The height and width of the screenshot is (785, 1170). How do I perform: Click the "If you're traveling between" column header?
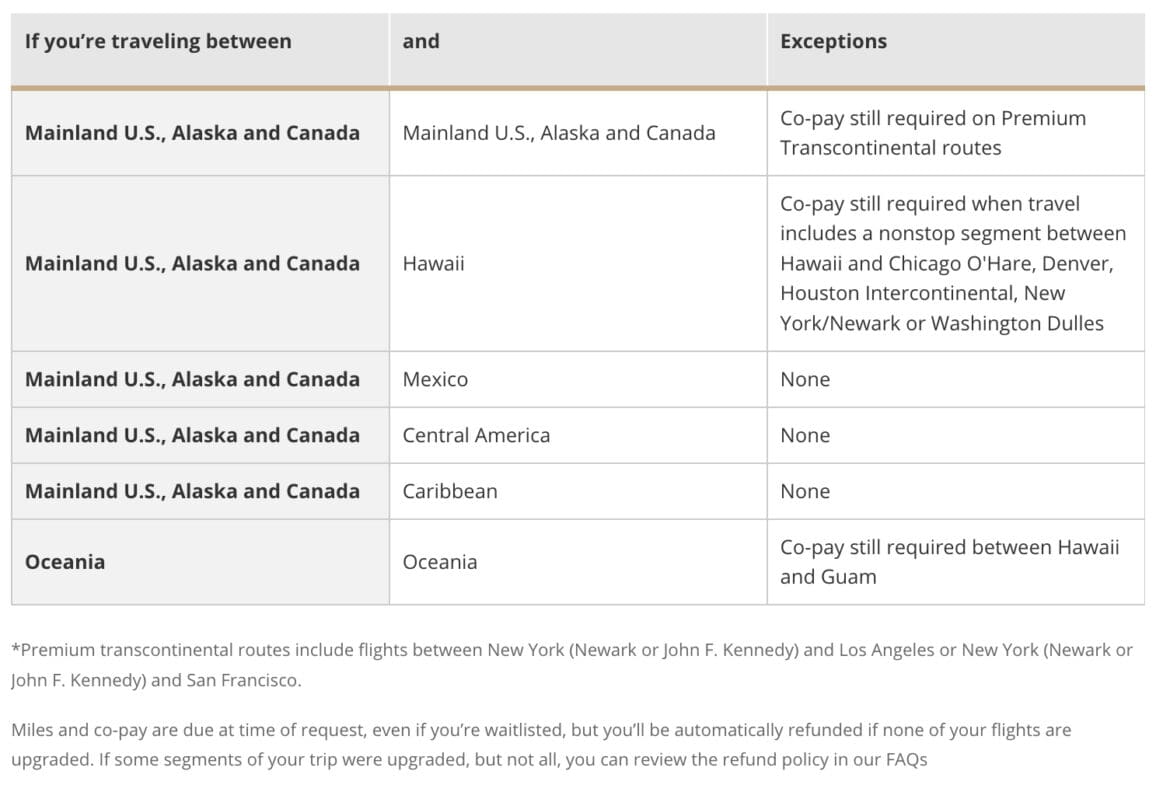pos(158,42)
